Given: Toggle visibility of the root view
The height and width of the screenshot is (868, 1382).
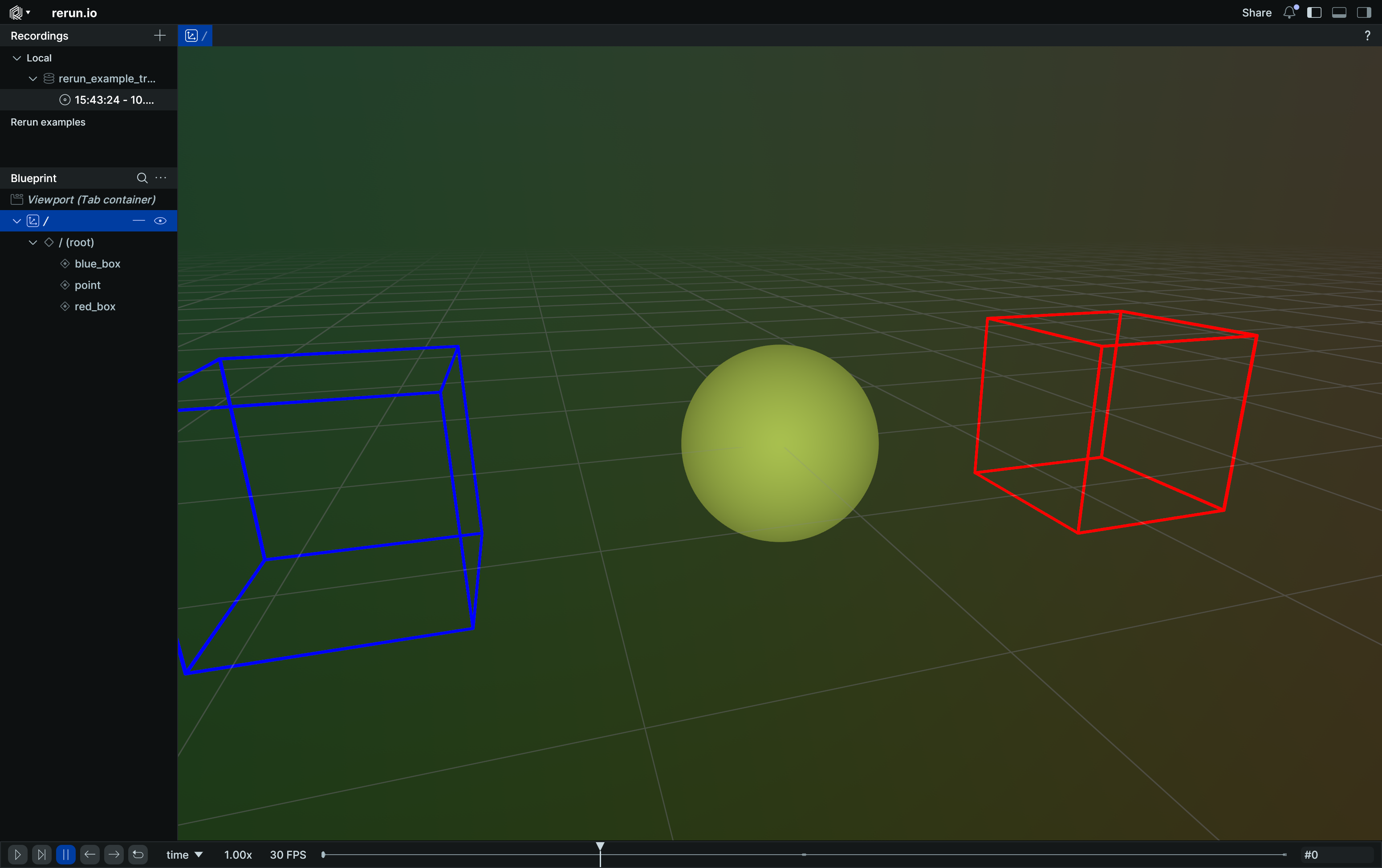Looking at the screenshot, I should (160, 221).
